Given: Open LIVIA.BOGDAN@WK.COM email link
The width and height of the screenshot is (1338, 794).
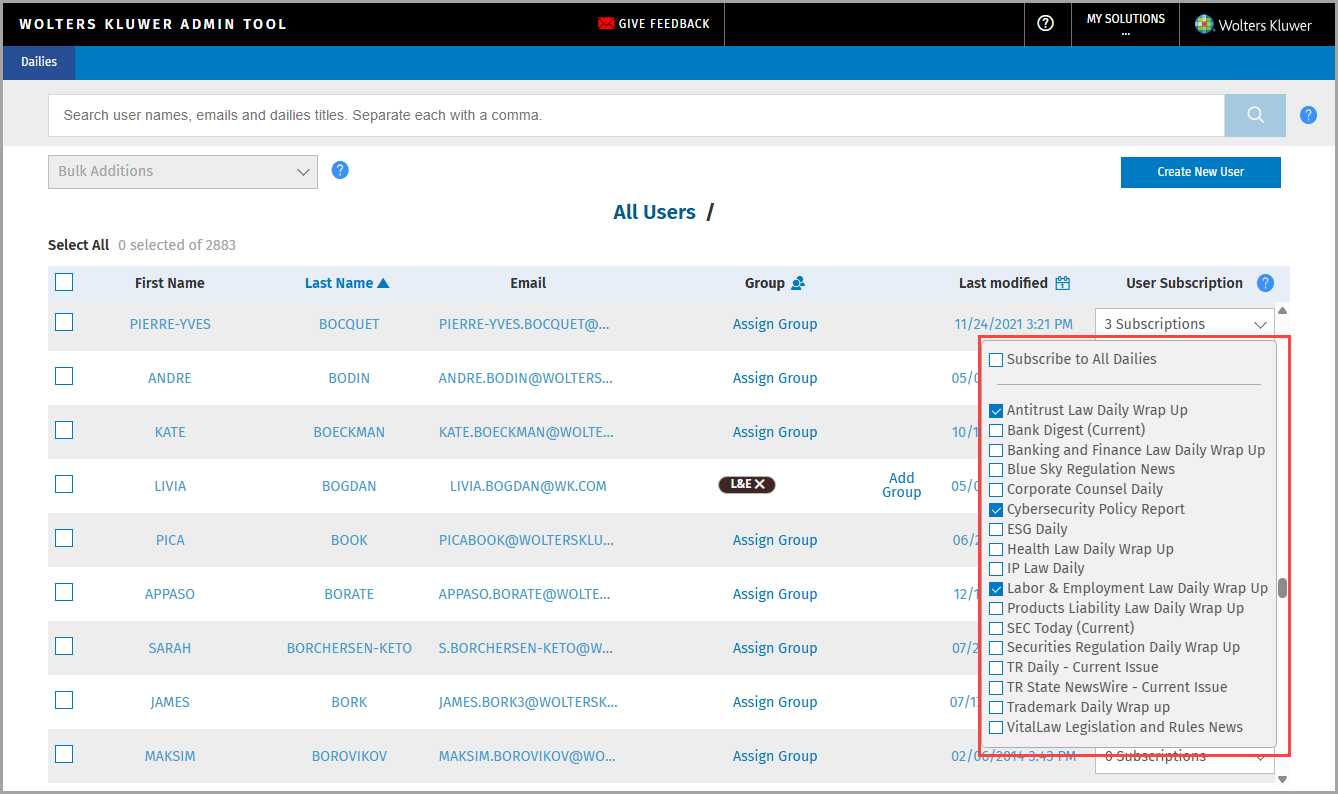Looking at the screenshot, I should [528, 486].
